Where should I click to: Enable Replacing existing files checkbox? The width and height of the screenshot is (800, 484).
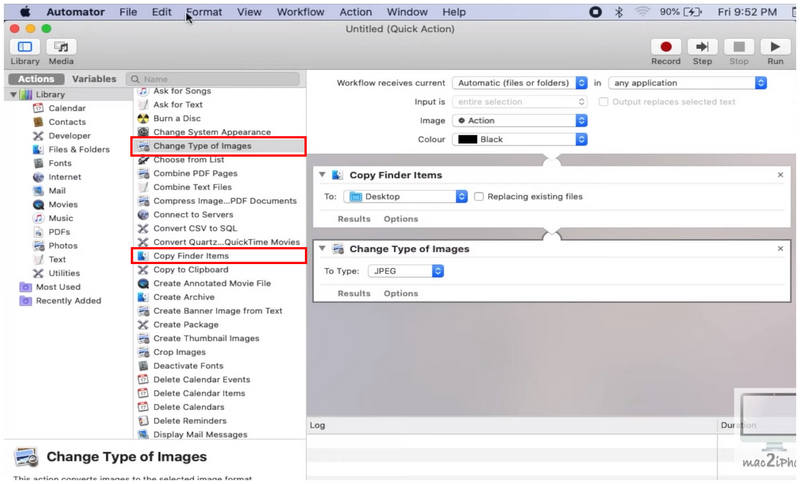click(479, 197)
